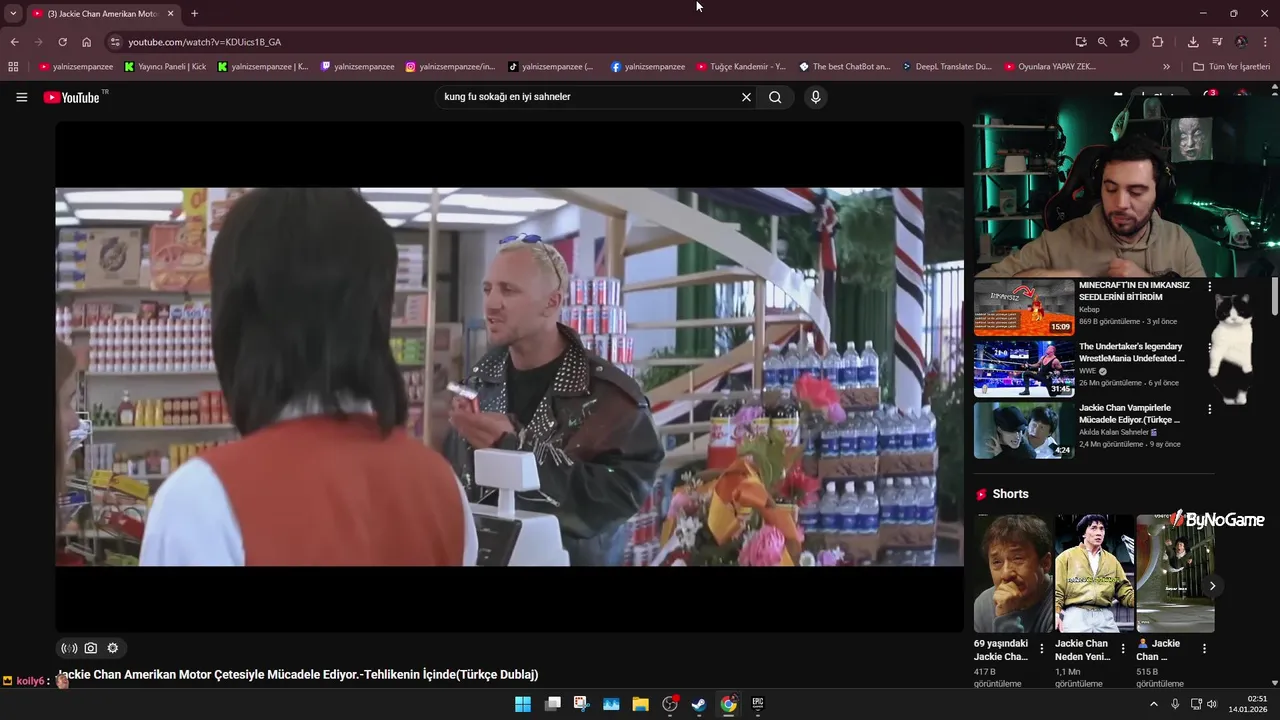Click the camera screenshot icon below video
Image resolution: width=1280 pixels, height=720 pixels.
[x=91, y=648]
